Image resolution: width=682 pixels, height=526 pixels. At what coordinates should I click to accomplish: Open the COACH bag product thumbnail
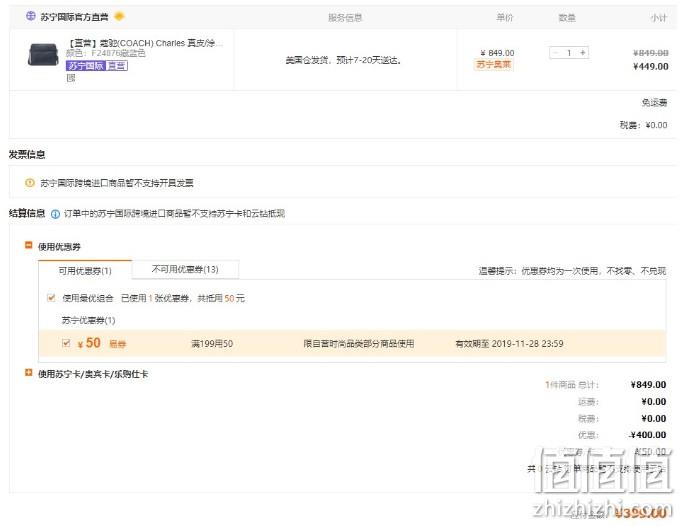pos(43,54)
